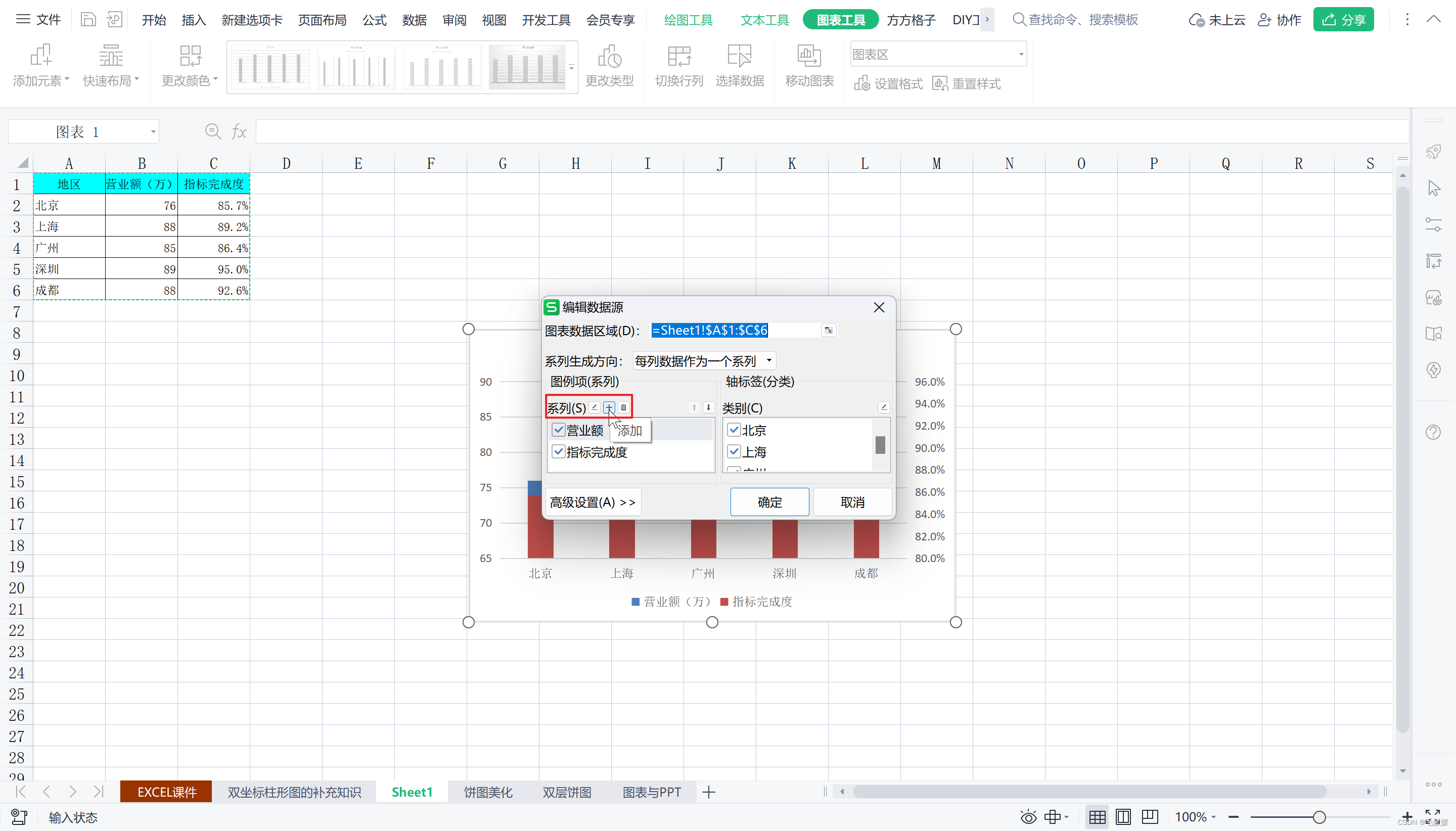This screenshot has height=831, width=1456.
Task: Click the delete series trash icon
Action: click(623, 407)
